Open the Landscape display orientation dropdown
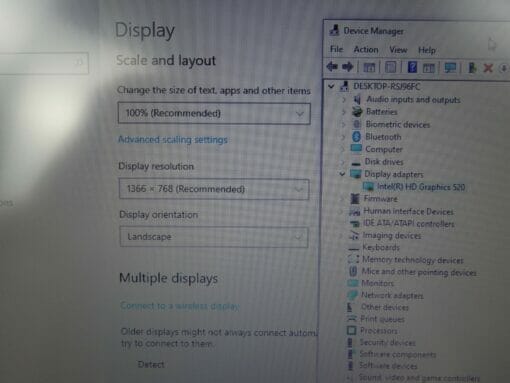 point(214,237)
